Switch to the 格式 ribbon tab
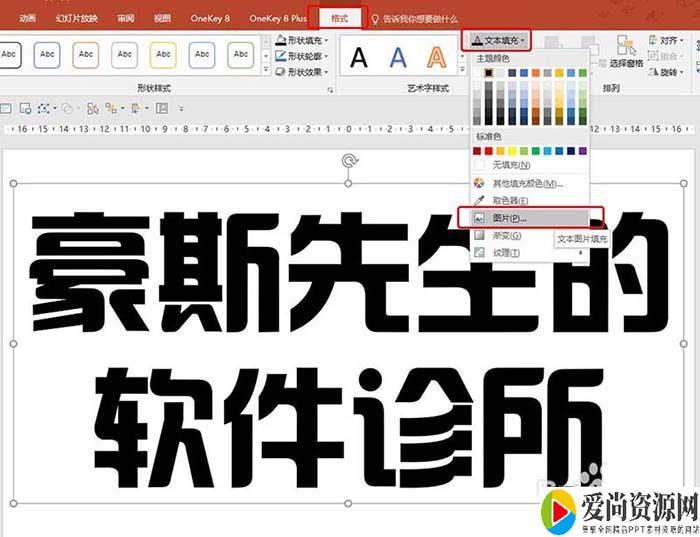 (338, 18)
